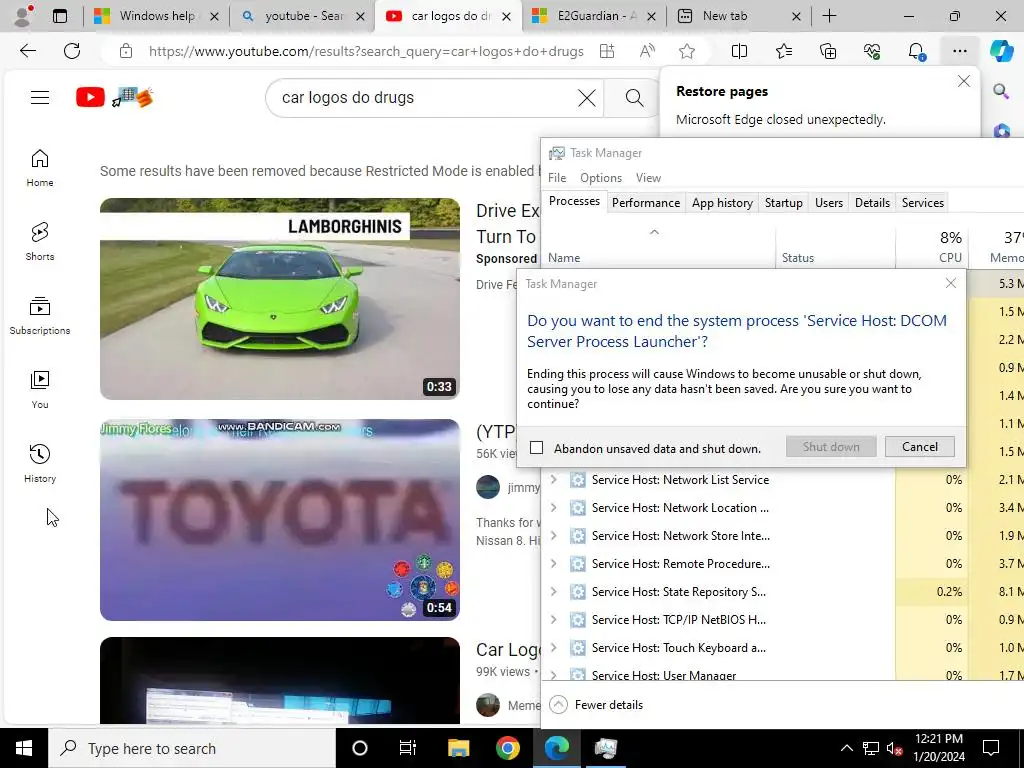Open Windows Start menu

coord(24,748)
